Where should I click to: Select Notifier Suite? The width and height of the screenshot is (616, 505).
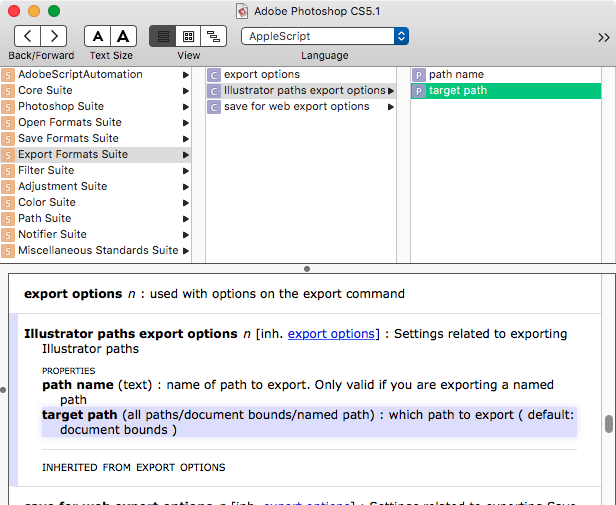click(95, 234)
